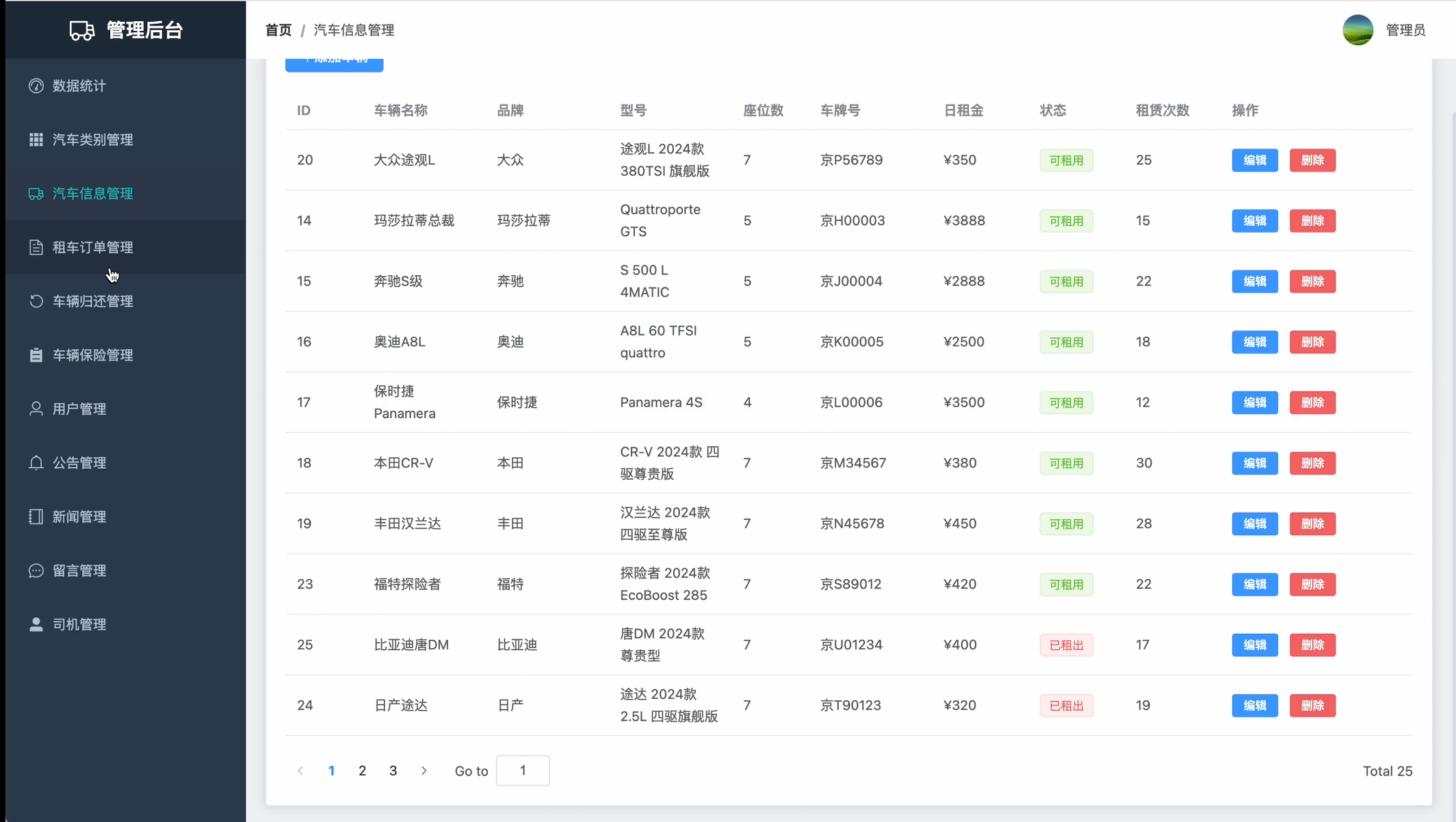Click the Go to page input field
The image size is (1456, 822).
coord(522,771)
